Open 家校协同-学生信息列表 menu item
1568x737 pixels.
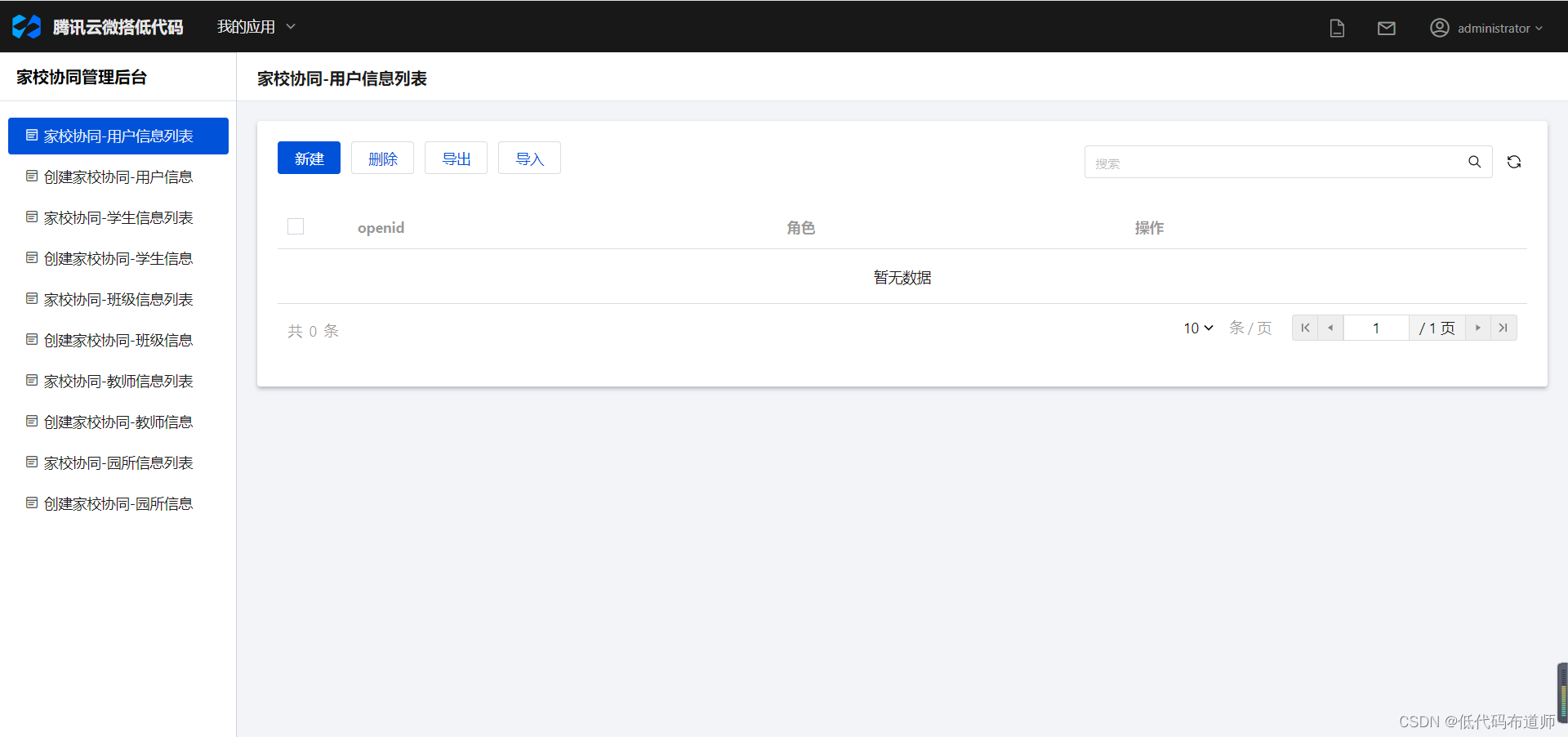(x=118, y=217)
